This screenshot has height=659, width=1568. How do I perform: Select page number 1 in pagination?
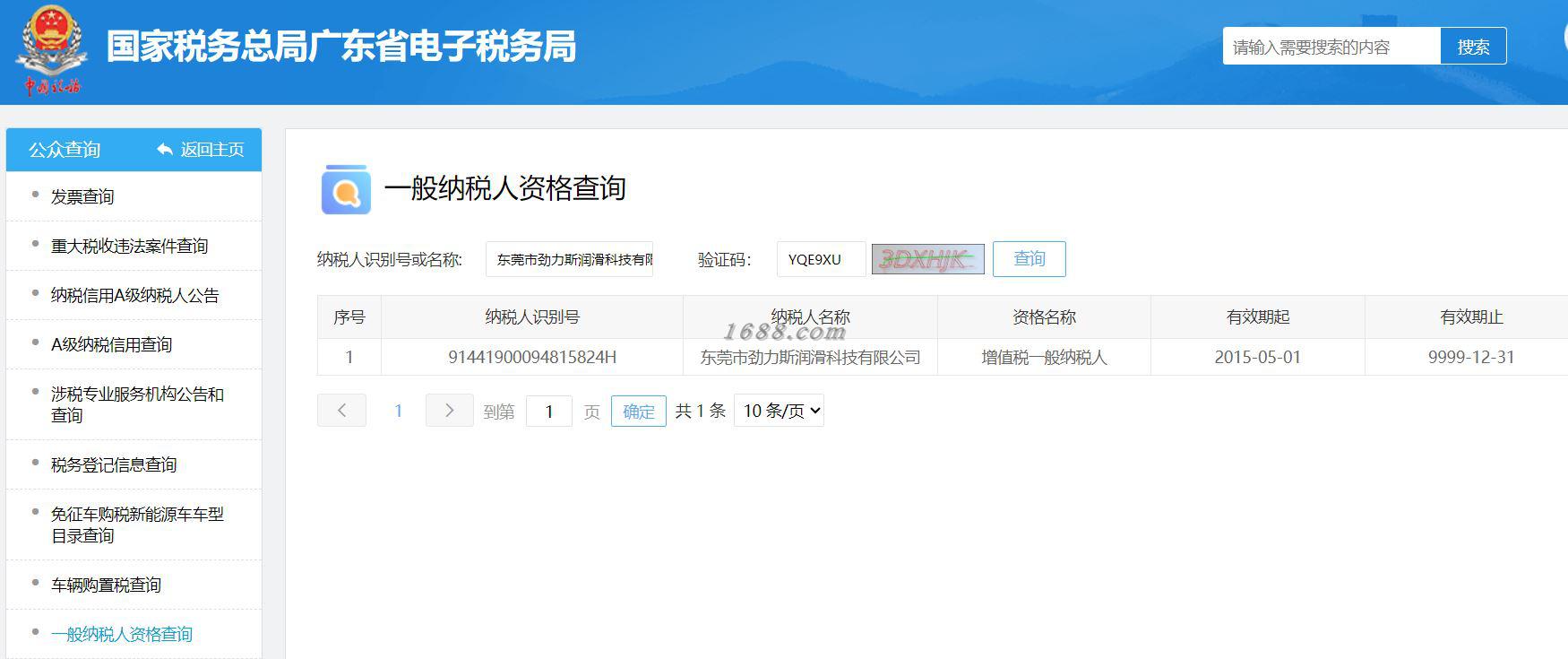pos(399,411)
